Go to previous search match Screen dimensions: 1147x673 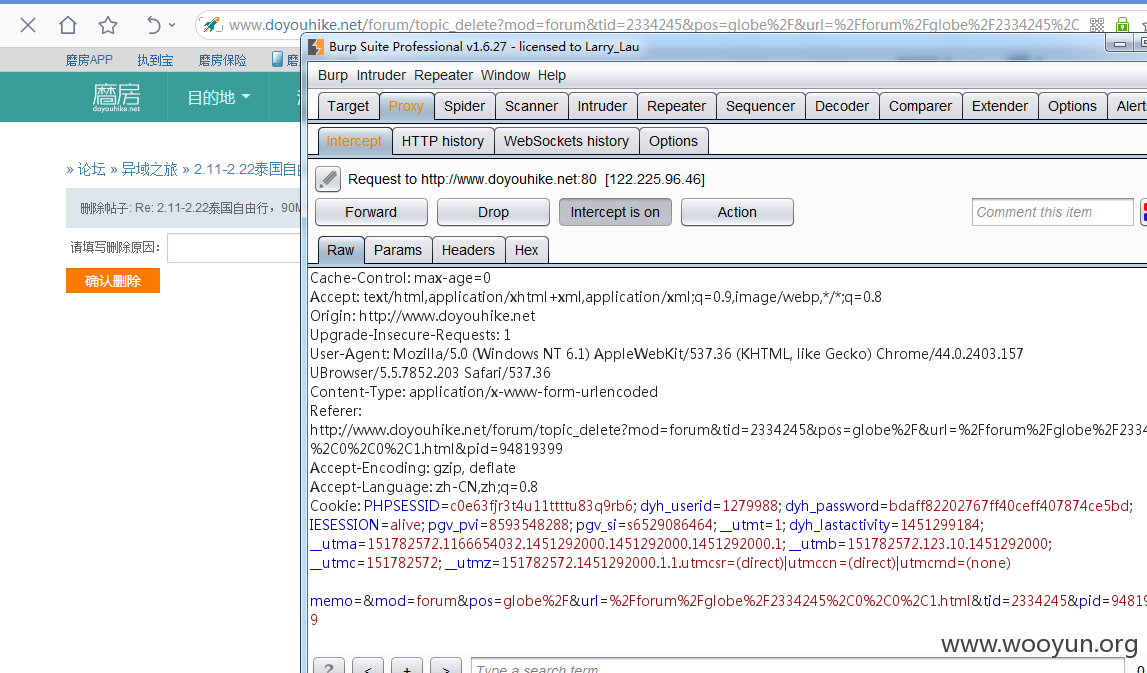tap(368, 666)
